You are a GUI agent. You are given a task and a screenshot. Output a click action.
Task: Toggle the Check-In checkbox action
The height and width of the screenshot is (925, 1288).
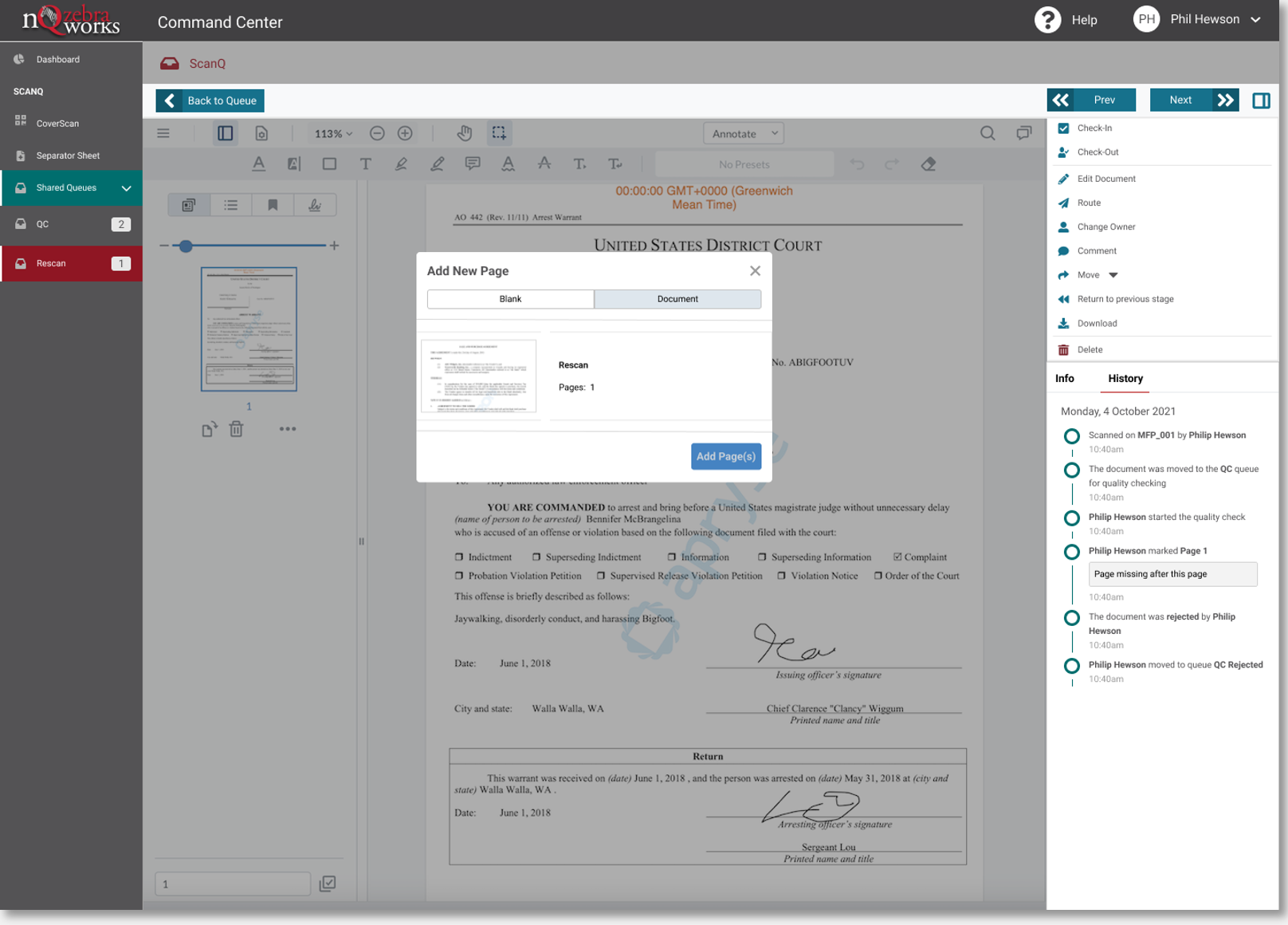pyautogui.click(x=1063, y=128)
